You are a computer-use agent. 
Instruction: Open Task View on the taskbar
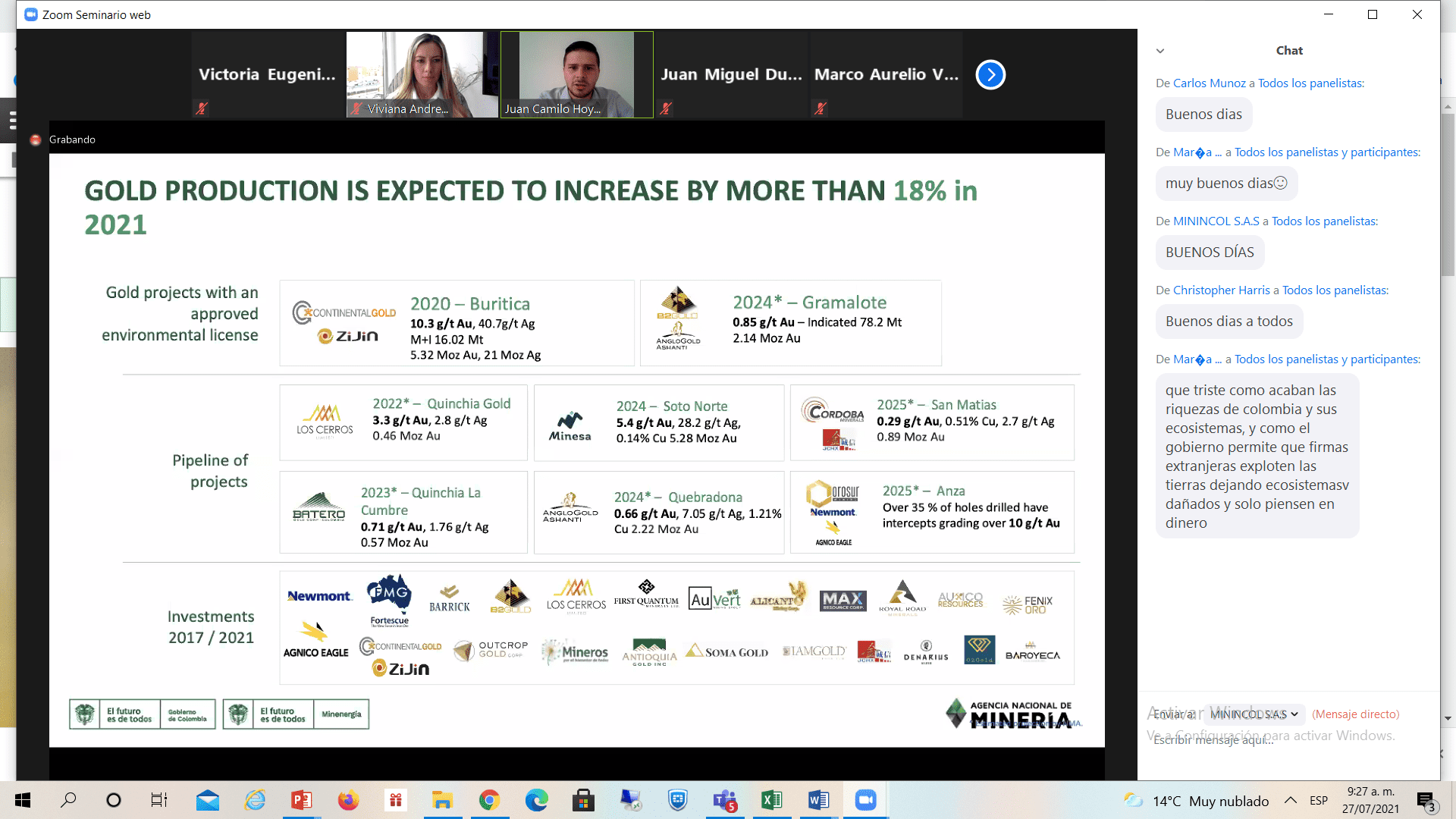pyautogui.click(x=159, y=800)
